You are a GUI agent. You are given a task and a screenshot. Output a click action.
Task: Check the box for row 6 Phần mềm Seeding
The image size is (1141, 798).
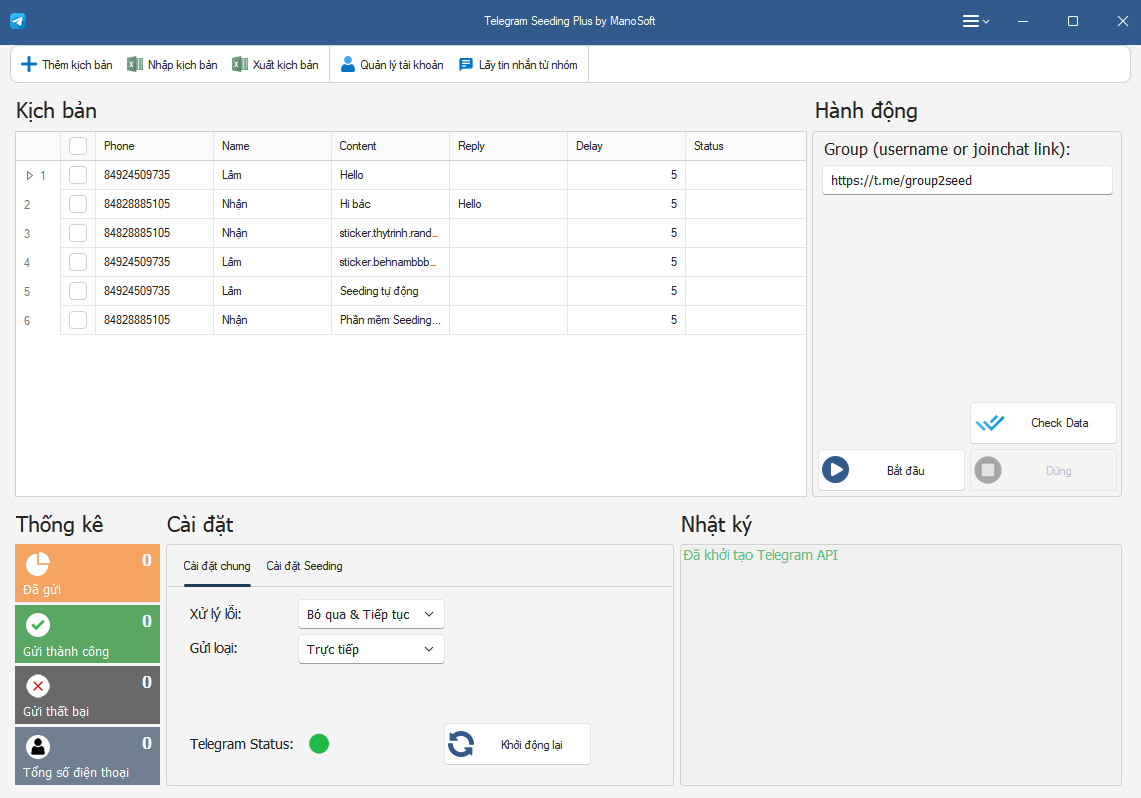coord(78,320)
